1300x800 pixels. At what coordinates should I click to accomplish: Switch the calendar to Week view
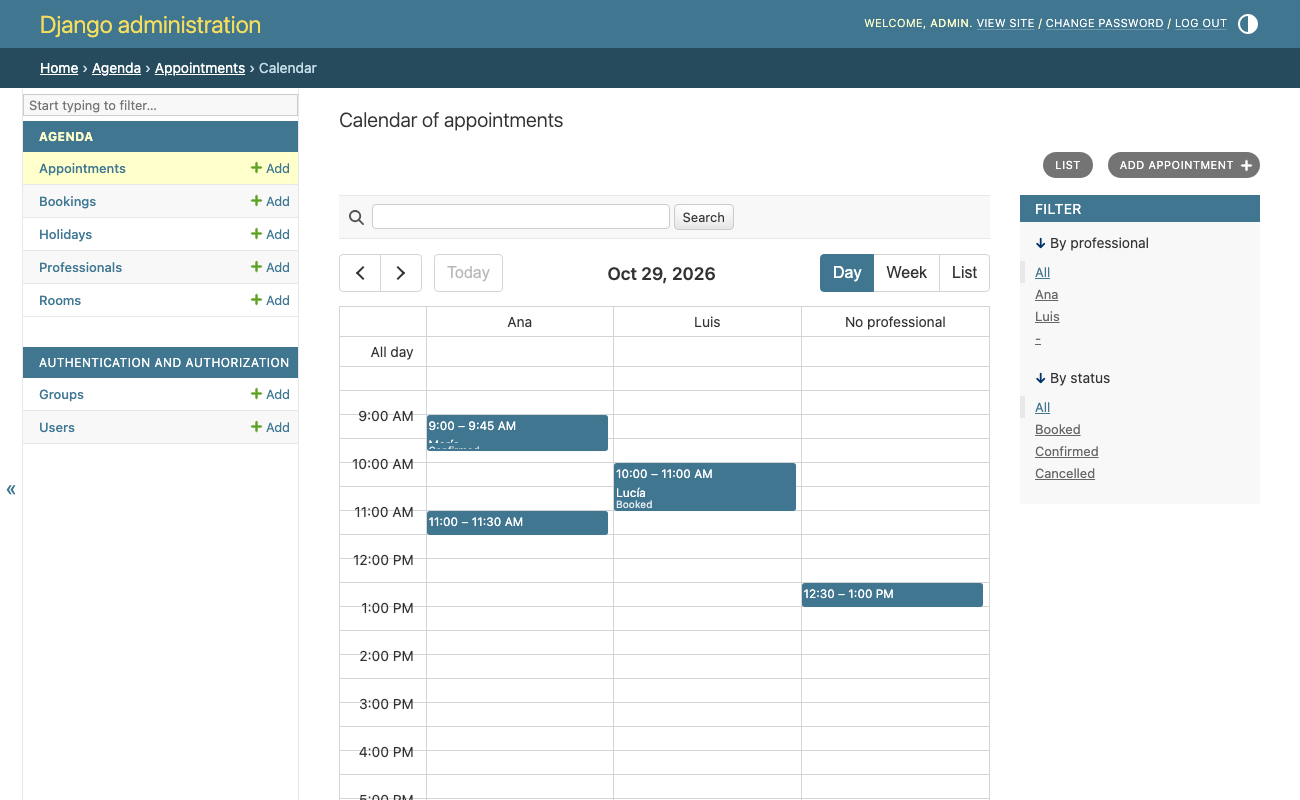coord(907,273)
